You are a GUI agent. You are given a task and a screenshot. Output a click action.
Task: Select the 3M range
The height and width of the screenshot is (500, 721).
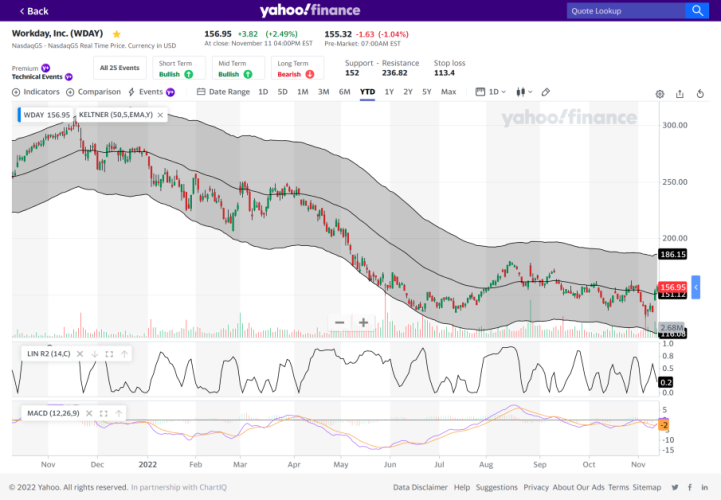pos(323,92)
